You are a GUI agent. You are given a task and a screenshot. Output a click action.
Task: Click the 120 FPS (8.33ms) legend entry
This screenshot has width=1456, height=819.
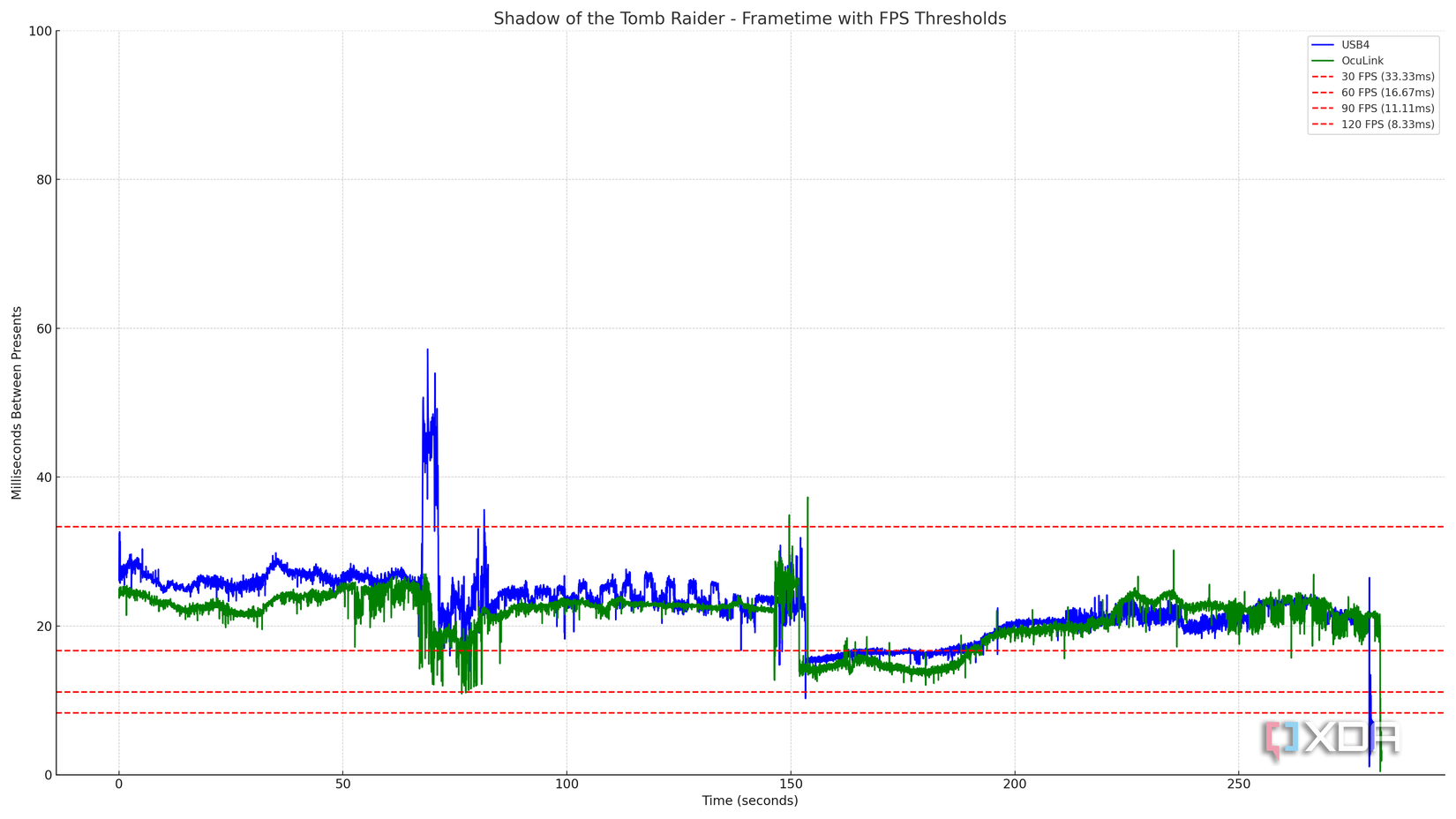click(1373, 124)
